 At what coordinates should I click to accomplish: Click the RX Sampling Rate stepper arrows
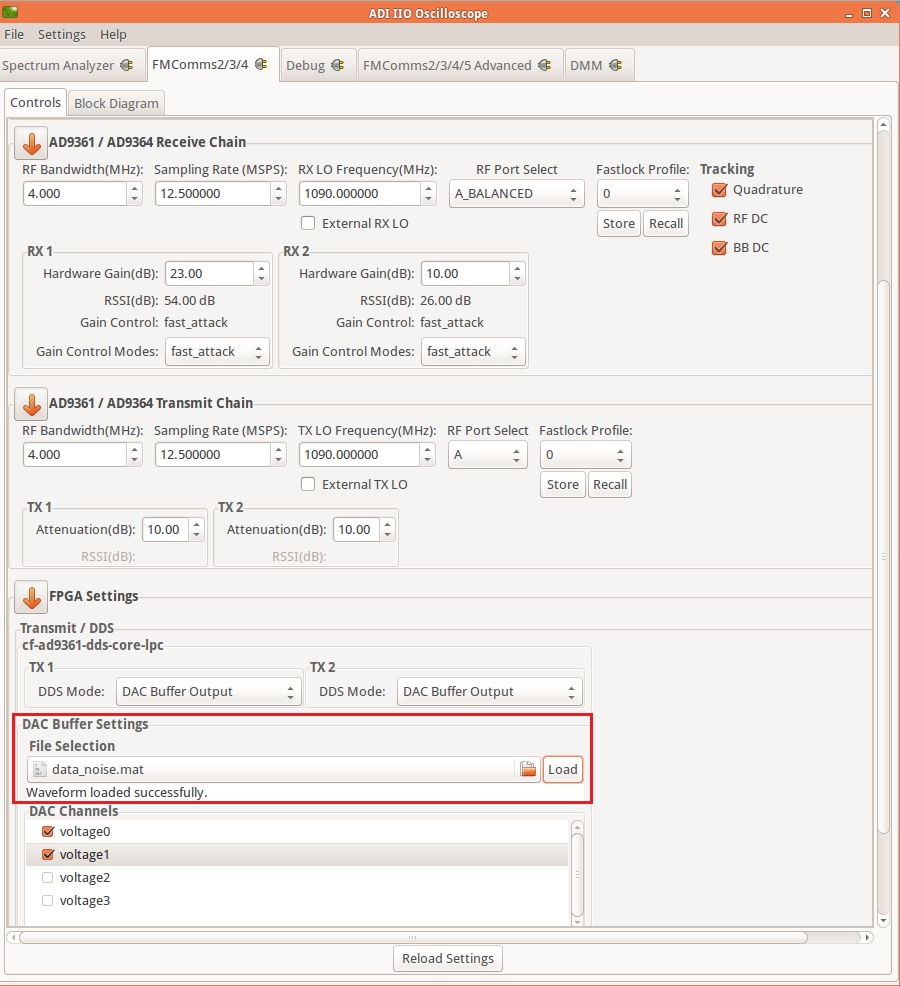[x=279, y=194]
